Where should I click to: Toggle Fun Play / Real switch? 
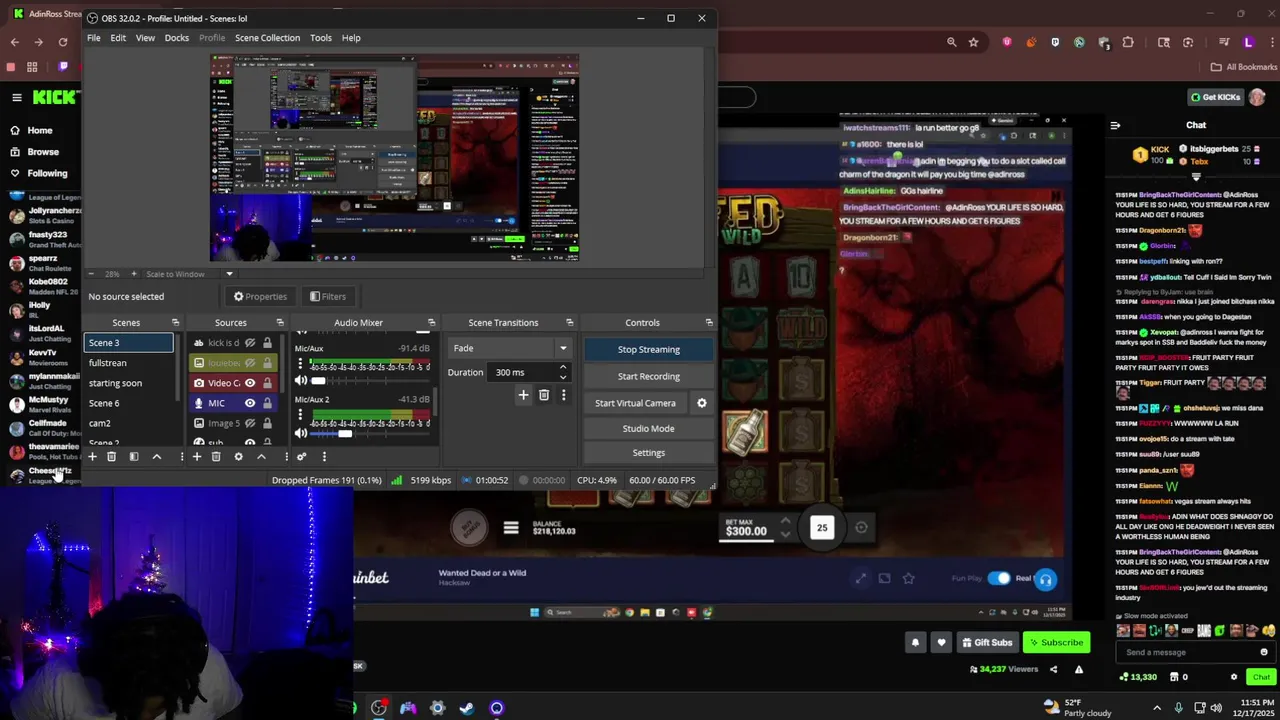pos(999,578)
